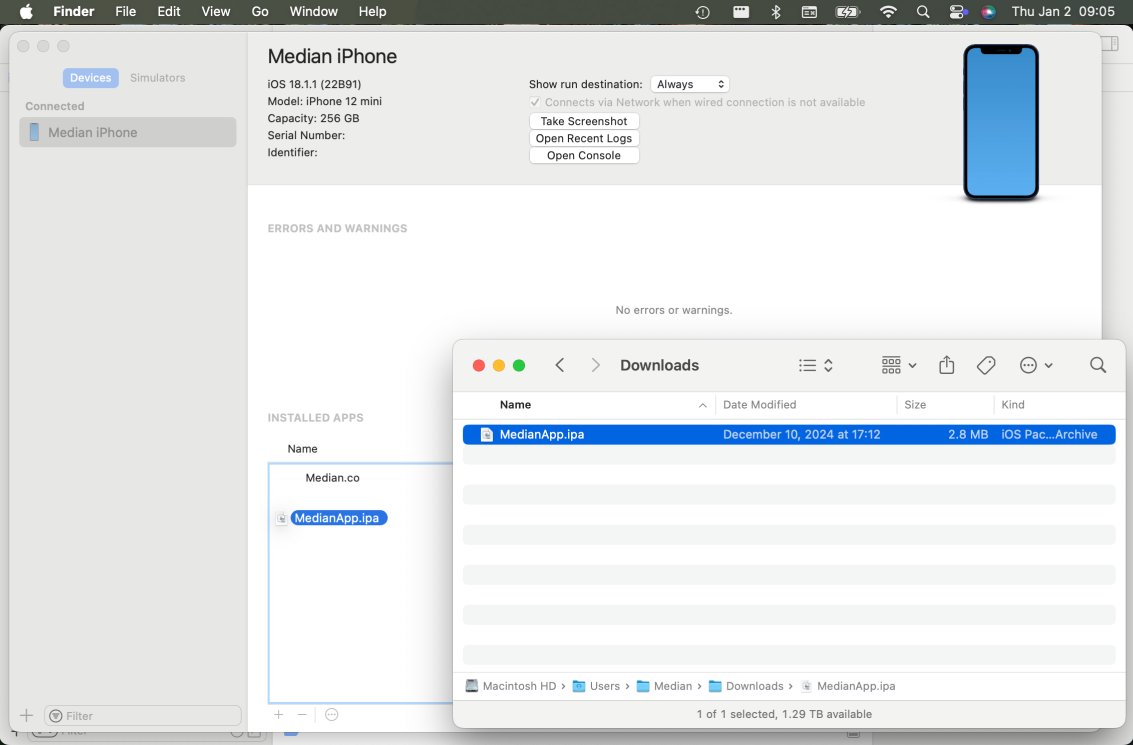Image resolution: width=1133 pixels, height=745 pixels.
Task: Open the Window menu in the menu bar
Action: pos(313,12)
